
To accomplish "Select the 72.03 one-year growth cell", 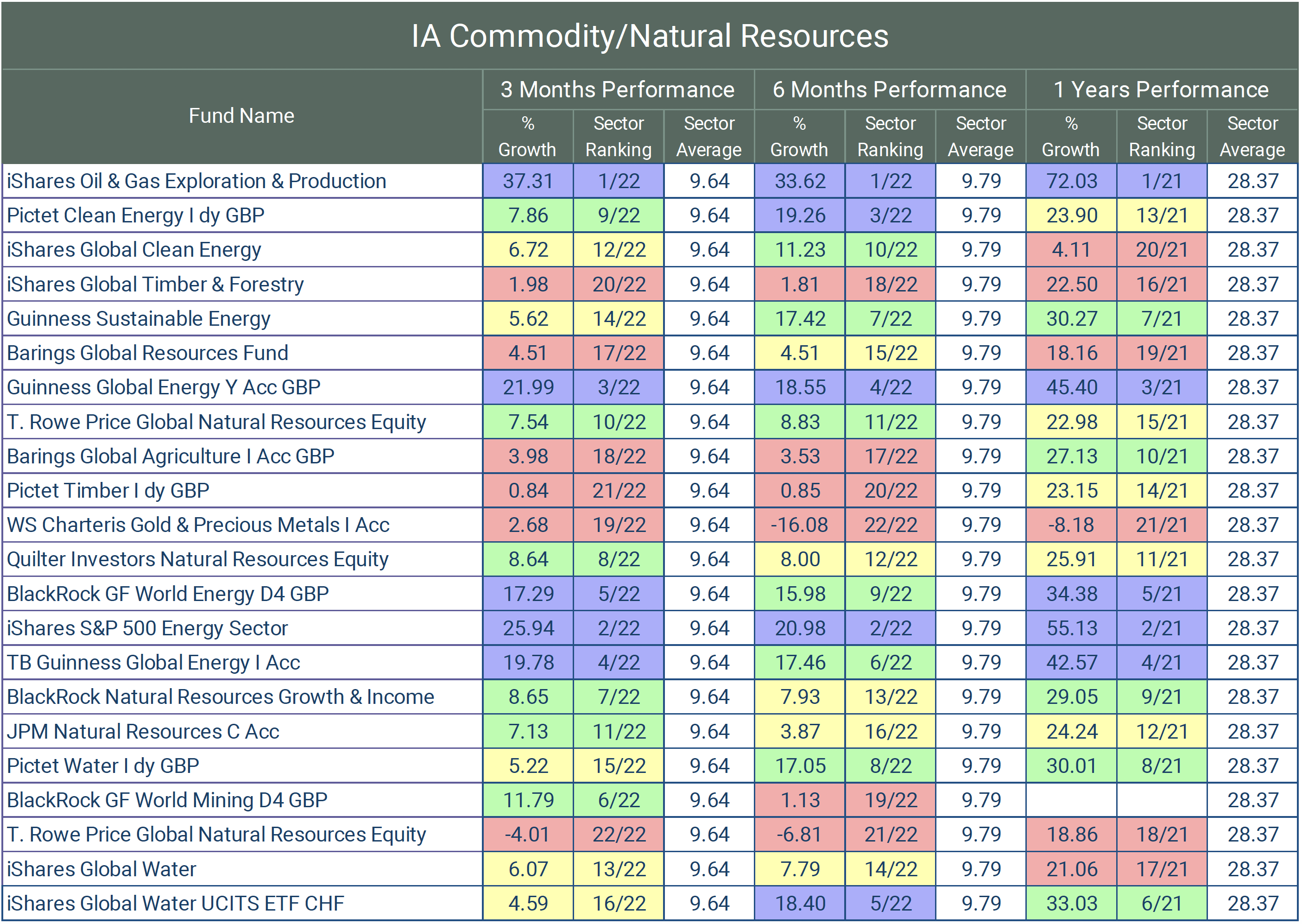I will click(x=1071, y=181).
